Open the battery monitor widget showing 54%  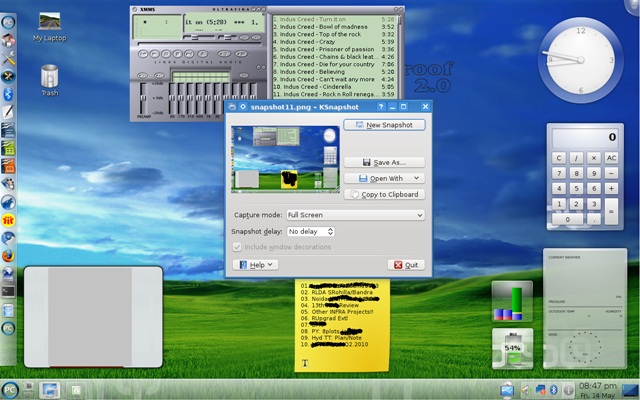coord(510,347)
